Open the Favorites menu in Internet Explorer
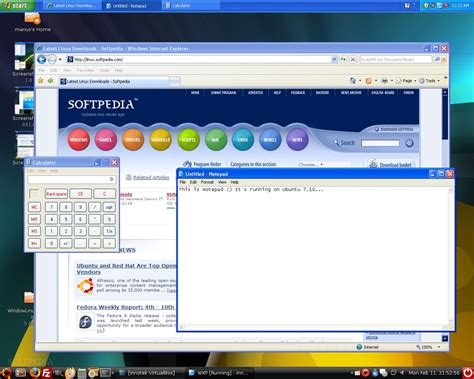Screen dimensions: 474x379 coord(85,70)
